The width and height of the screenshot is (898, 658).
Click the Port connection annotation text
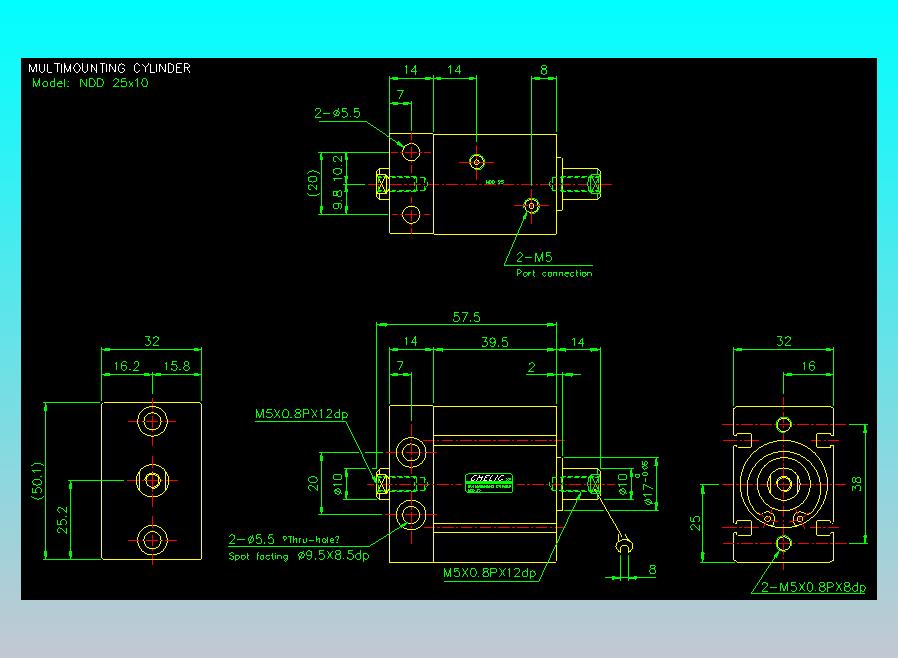[x=553, y=273]
